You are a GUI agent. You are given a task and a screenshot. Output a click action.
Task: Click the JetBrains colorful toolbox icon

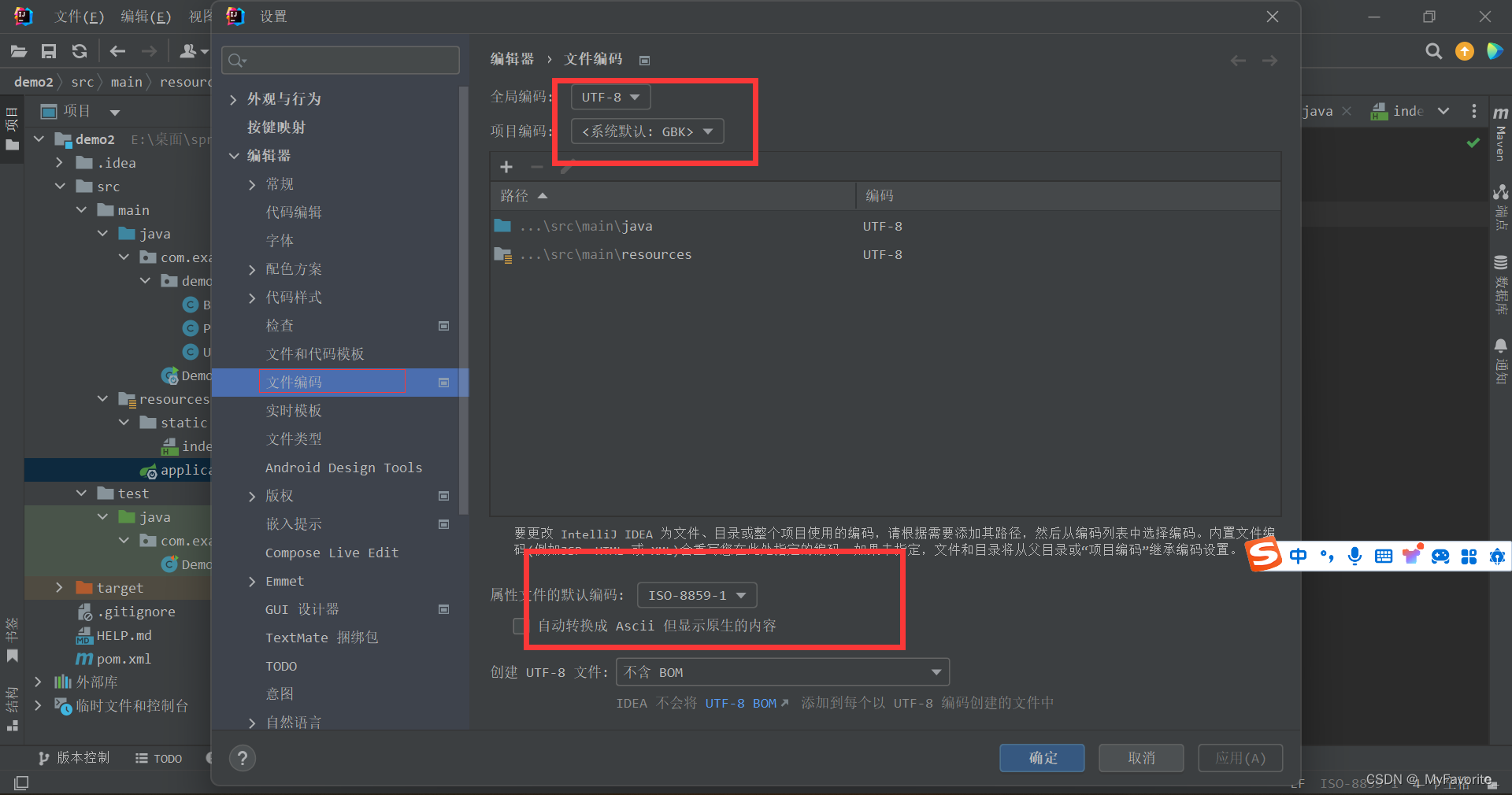point(1494,51)
